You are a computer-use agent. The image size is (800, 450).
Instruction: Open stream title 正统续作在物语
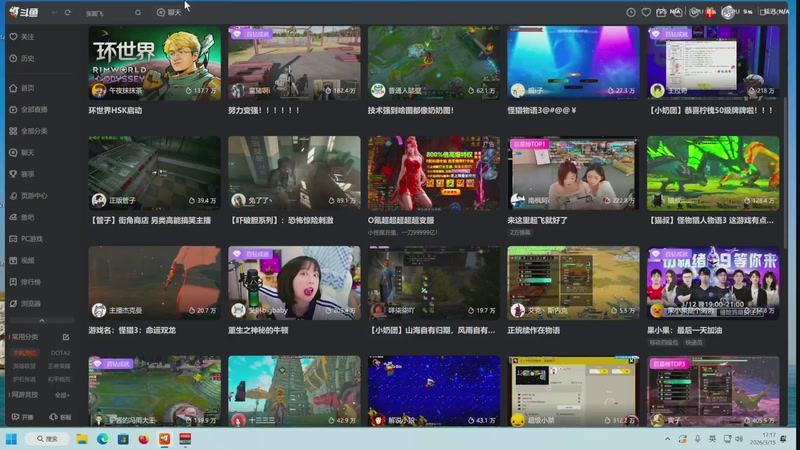click(533, 330)
